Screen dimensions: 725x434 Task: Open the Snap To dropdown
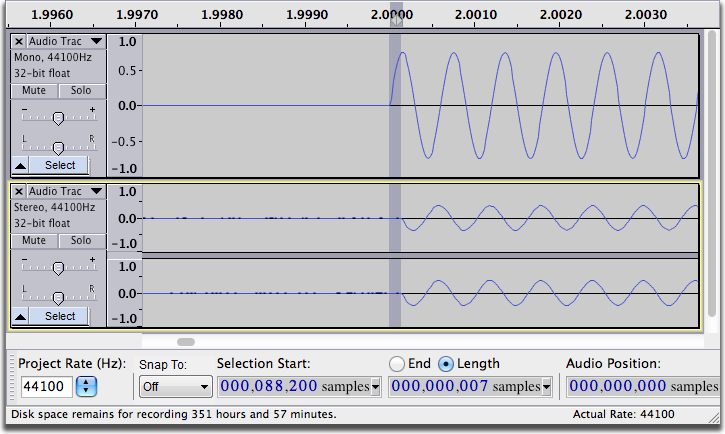point(175,386)
